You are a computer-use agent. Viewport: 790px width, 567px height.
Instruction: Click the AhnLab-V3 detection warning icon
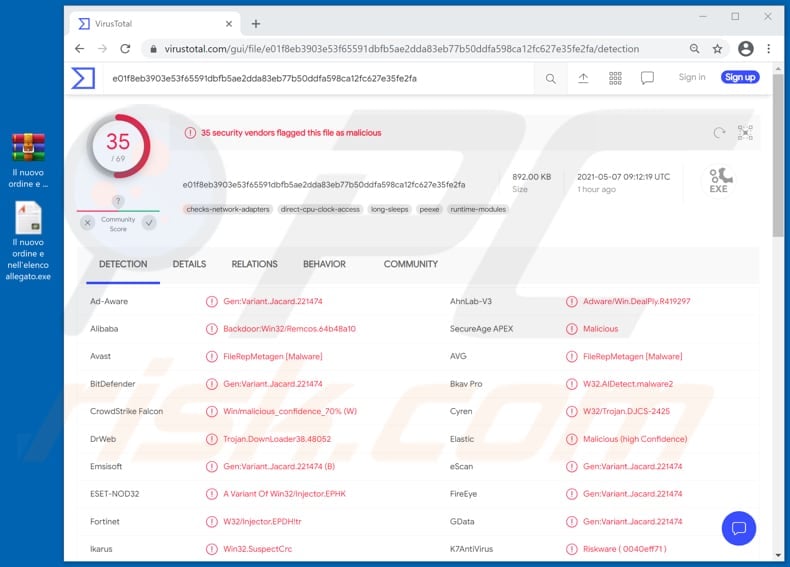point(571,301)
